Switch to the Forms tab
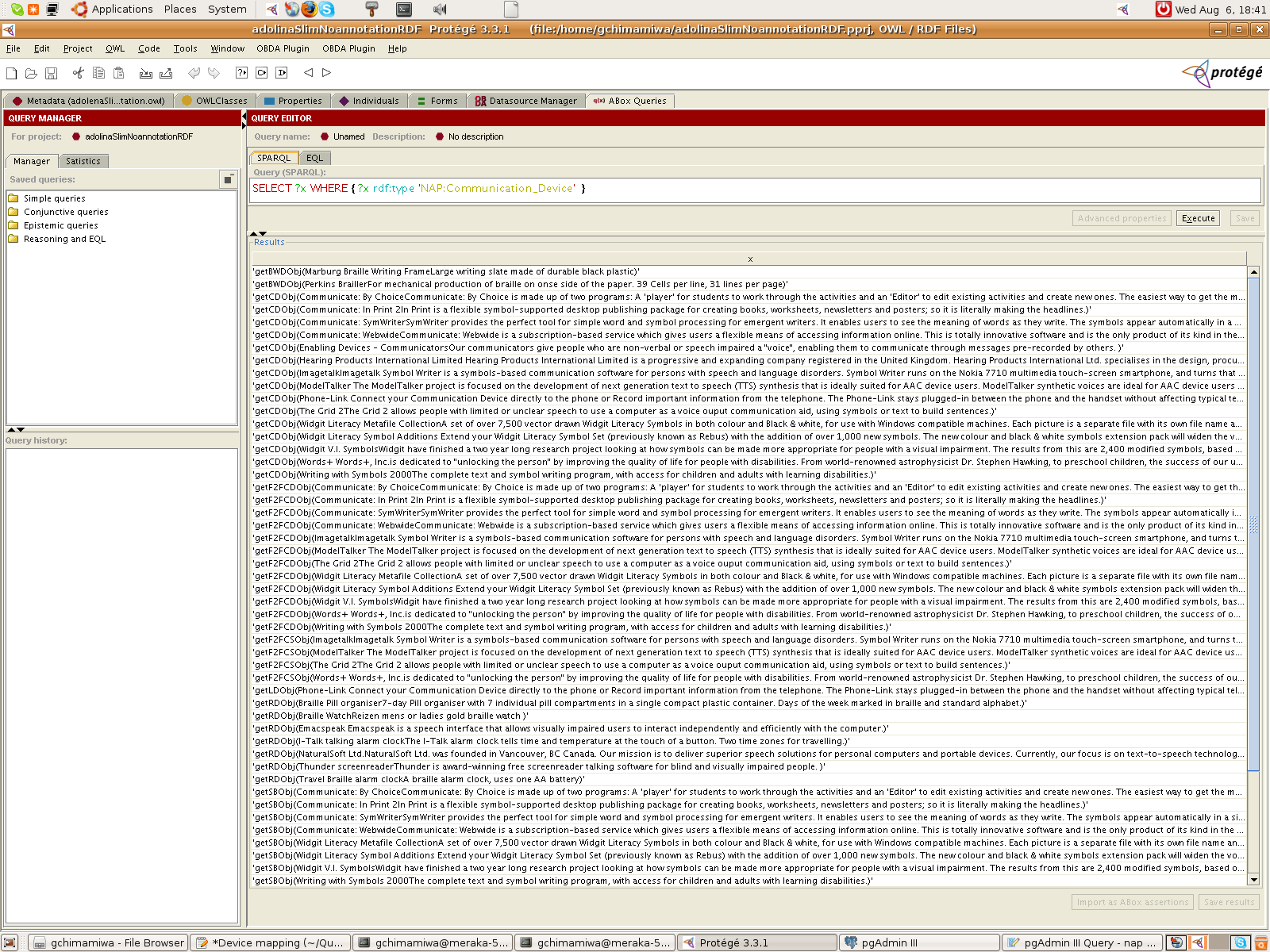 (438, 101)
